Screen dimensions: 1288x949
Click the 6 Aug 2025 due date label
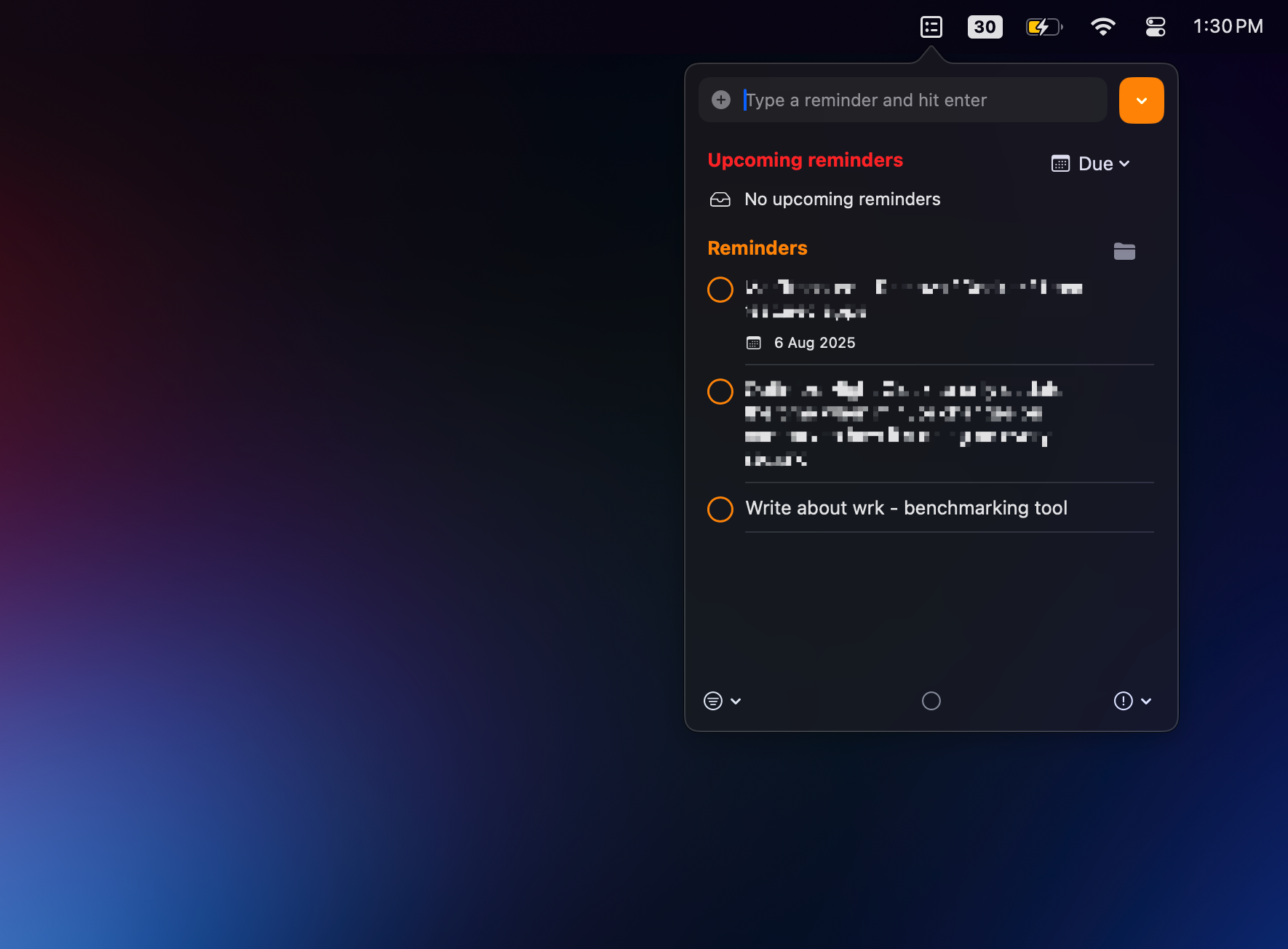814,343
